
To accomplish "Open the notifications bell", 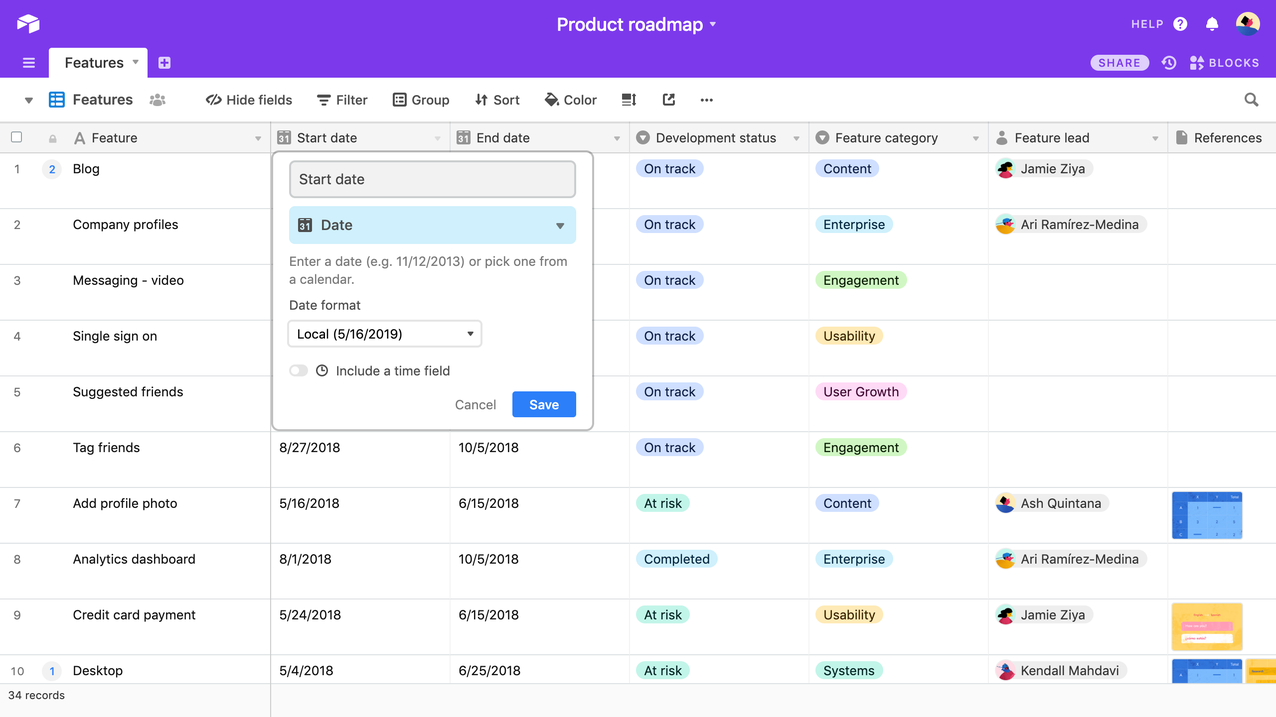I will (x=1212, y=24).
